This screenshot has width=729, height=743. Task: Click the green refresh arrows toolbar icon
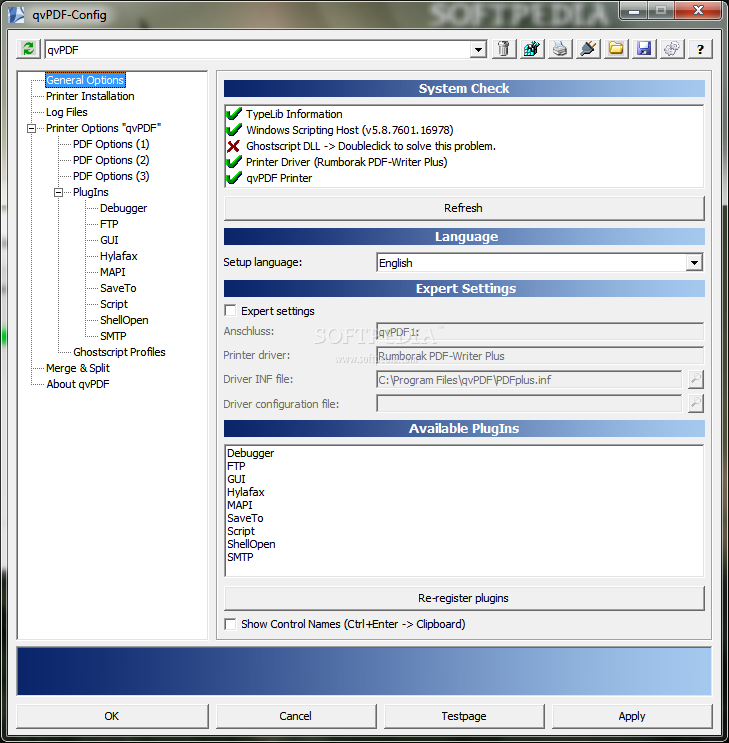click(28, 49)
